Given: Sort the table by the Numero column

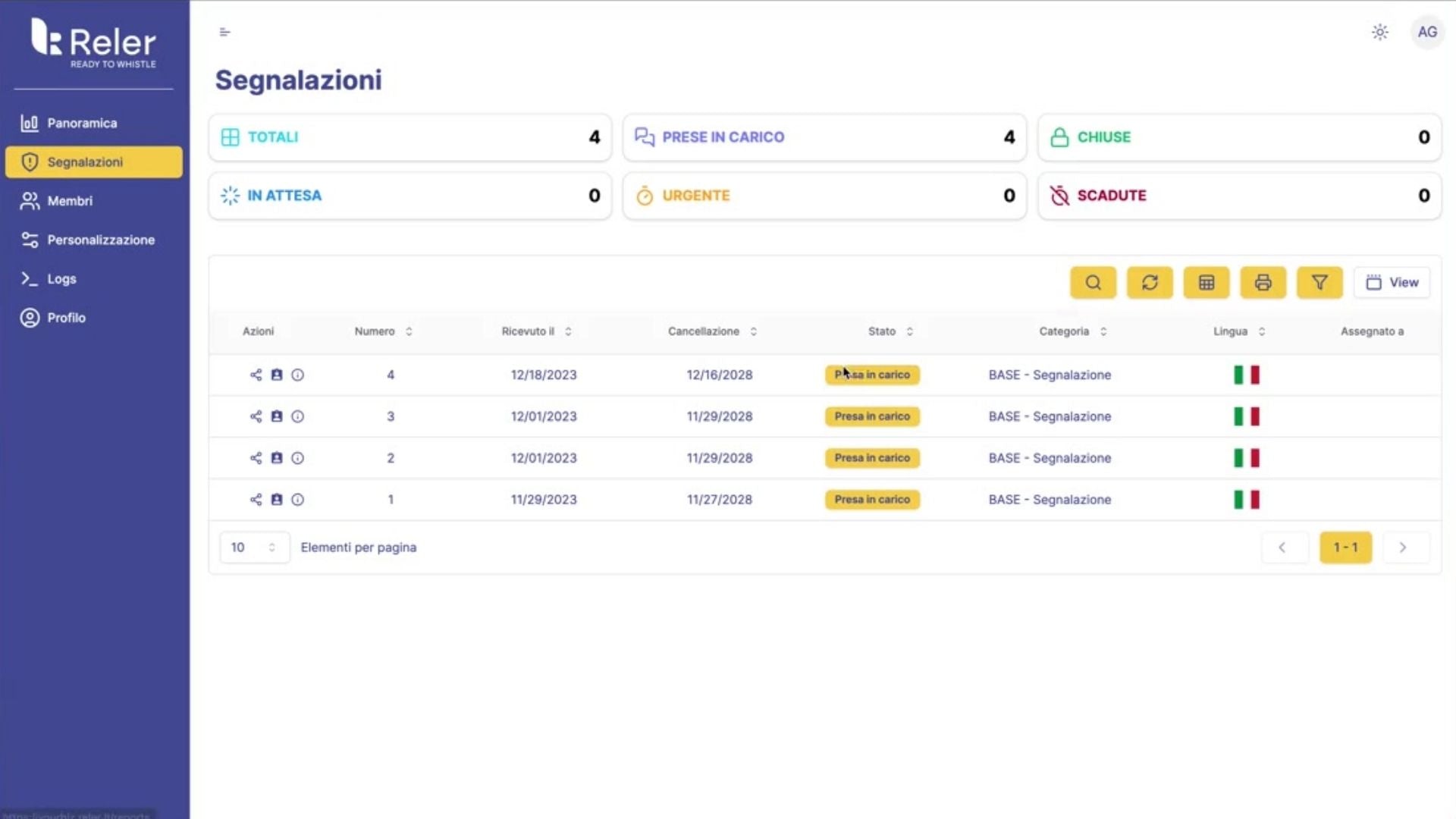Looking at the screenshot, I should (x=383, y=331).
